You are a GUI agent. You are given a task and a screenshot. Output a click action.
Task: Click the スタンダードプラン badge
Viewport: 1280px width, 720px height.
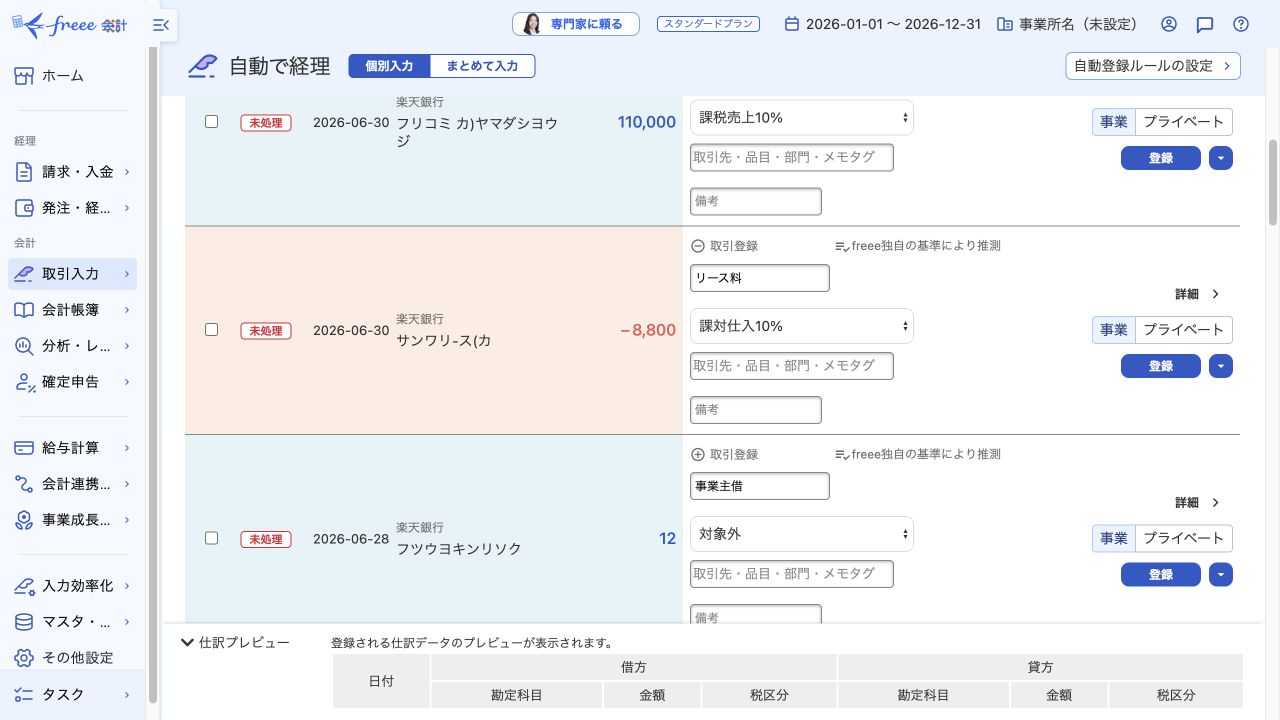(708, 24)
